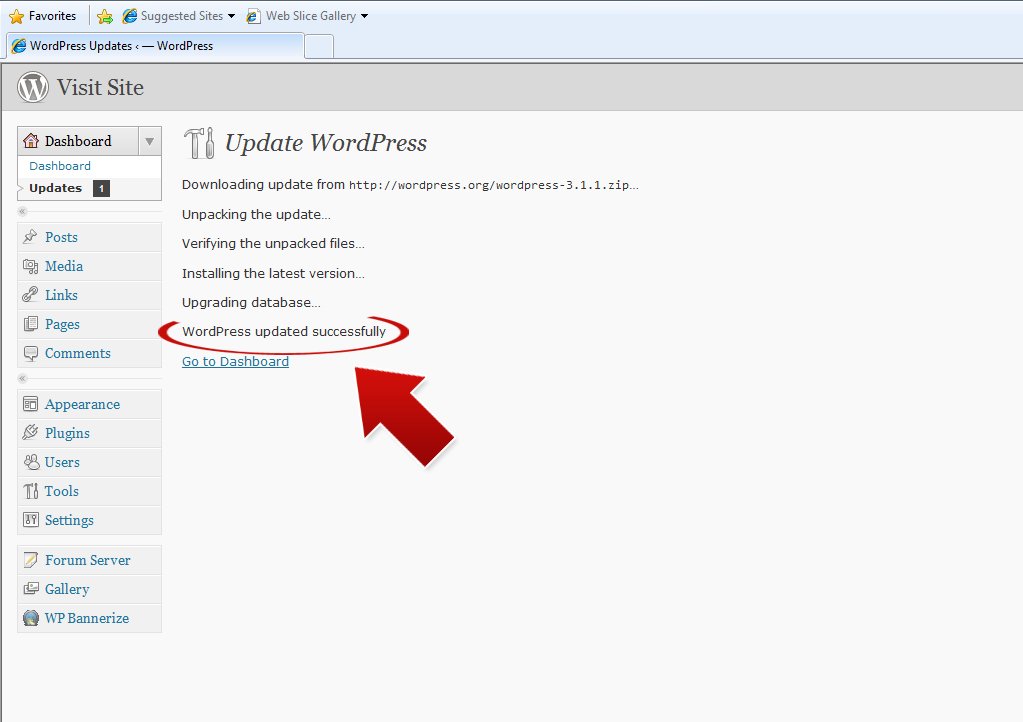Click the Suggested Sites favorites link
The width and height of the screenshot is (1023, 722).
click(182, 16)
